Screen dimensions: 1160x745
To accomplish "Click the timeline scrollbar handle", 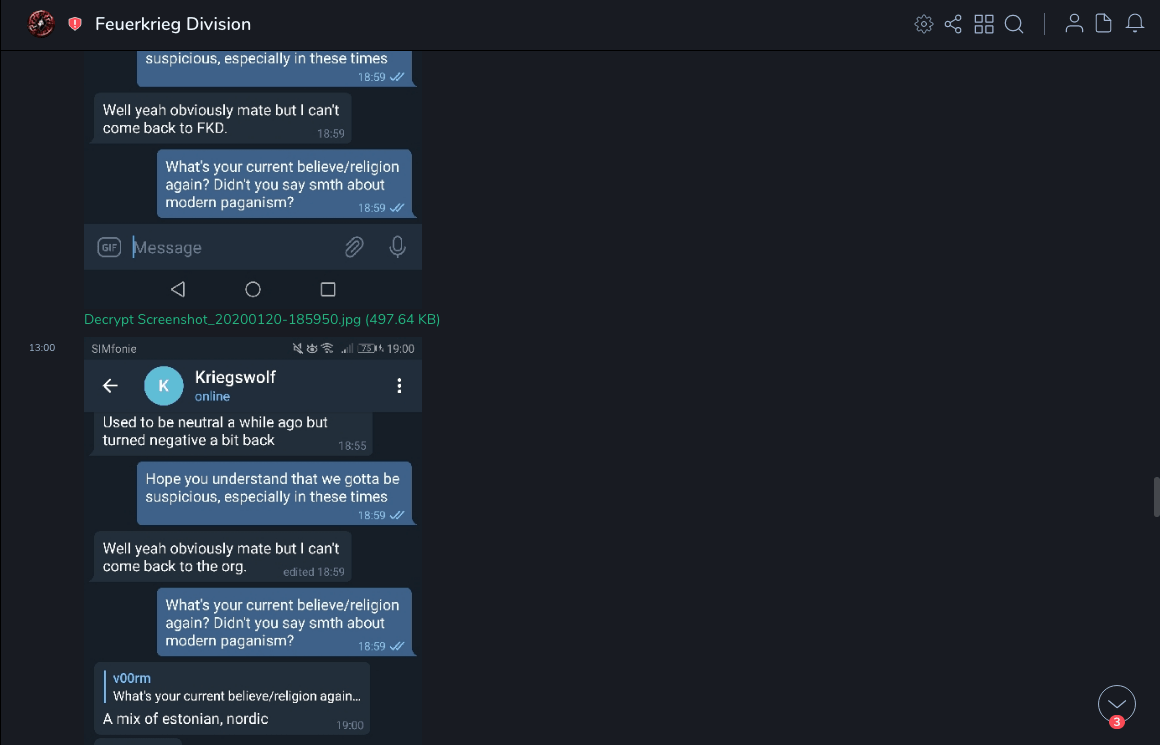I will (x=1156, y=497).
